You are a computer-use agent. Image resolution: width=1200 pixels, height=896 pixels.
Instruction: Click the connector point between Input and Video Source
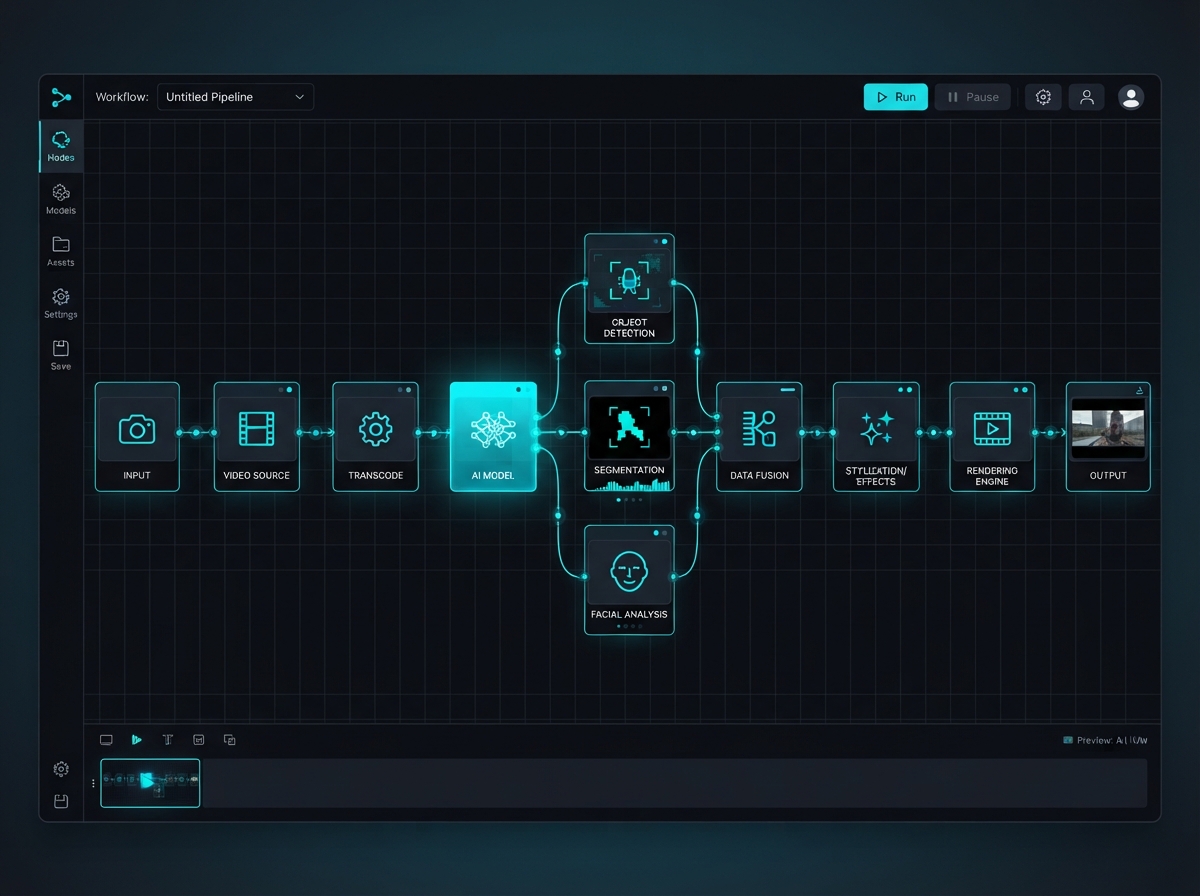[197, 433]
